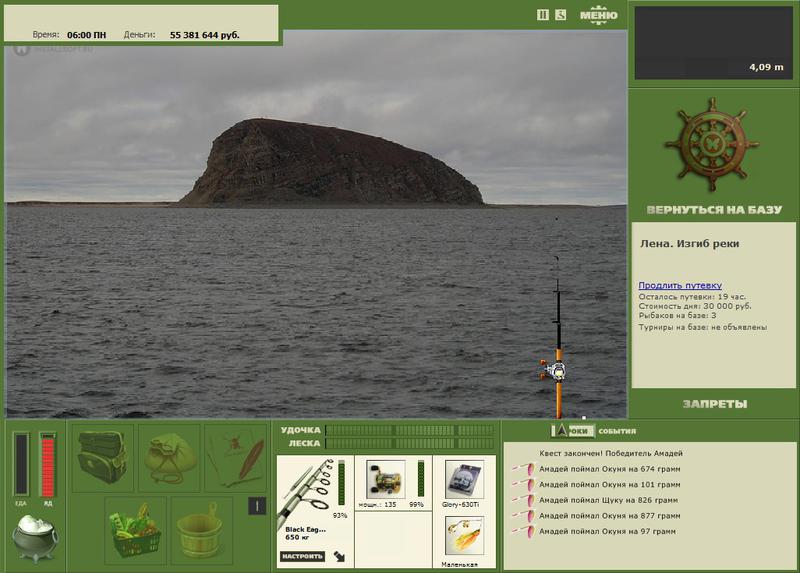
Task: Open the notes and feather journal icon
Action: click(235, 457)
